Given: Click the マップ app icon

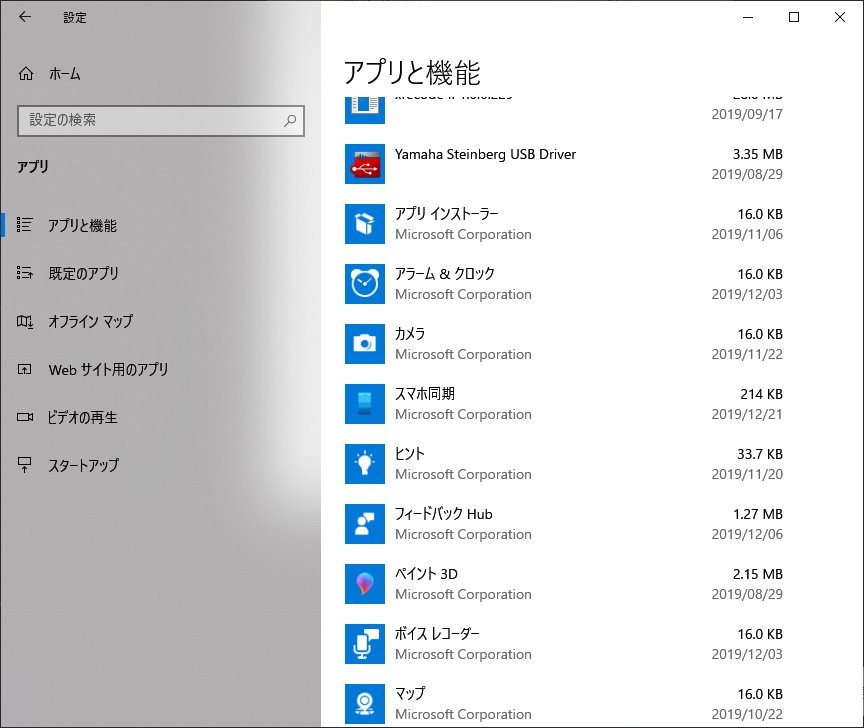Looking at the screenshot, I should 365,704.
